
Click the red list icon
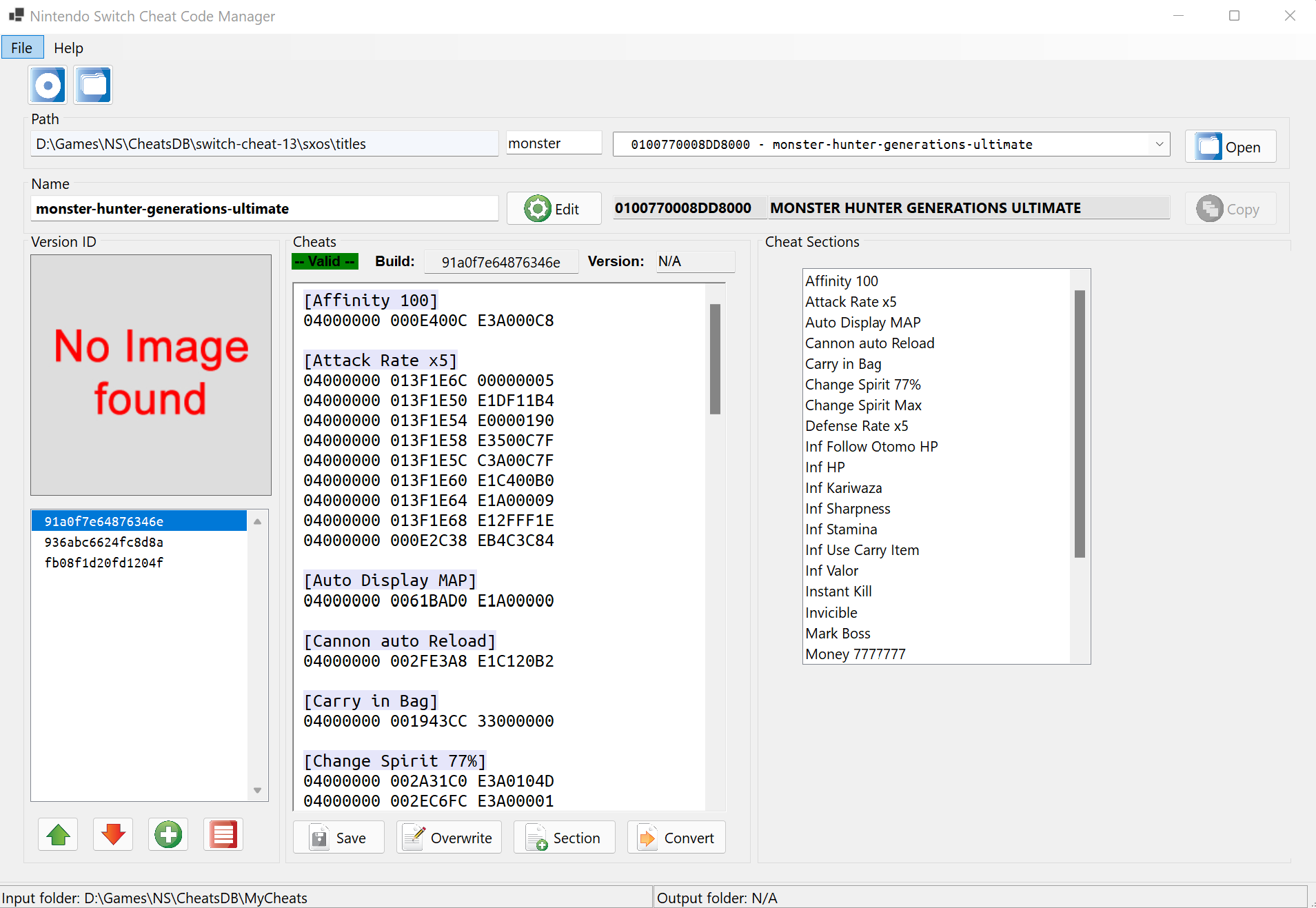tap(223, 835)
